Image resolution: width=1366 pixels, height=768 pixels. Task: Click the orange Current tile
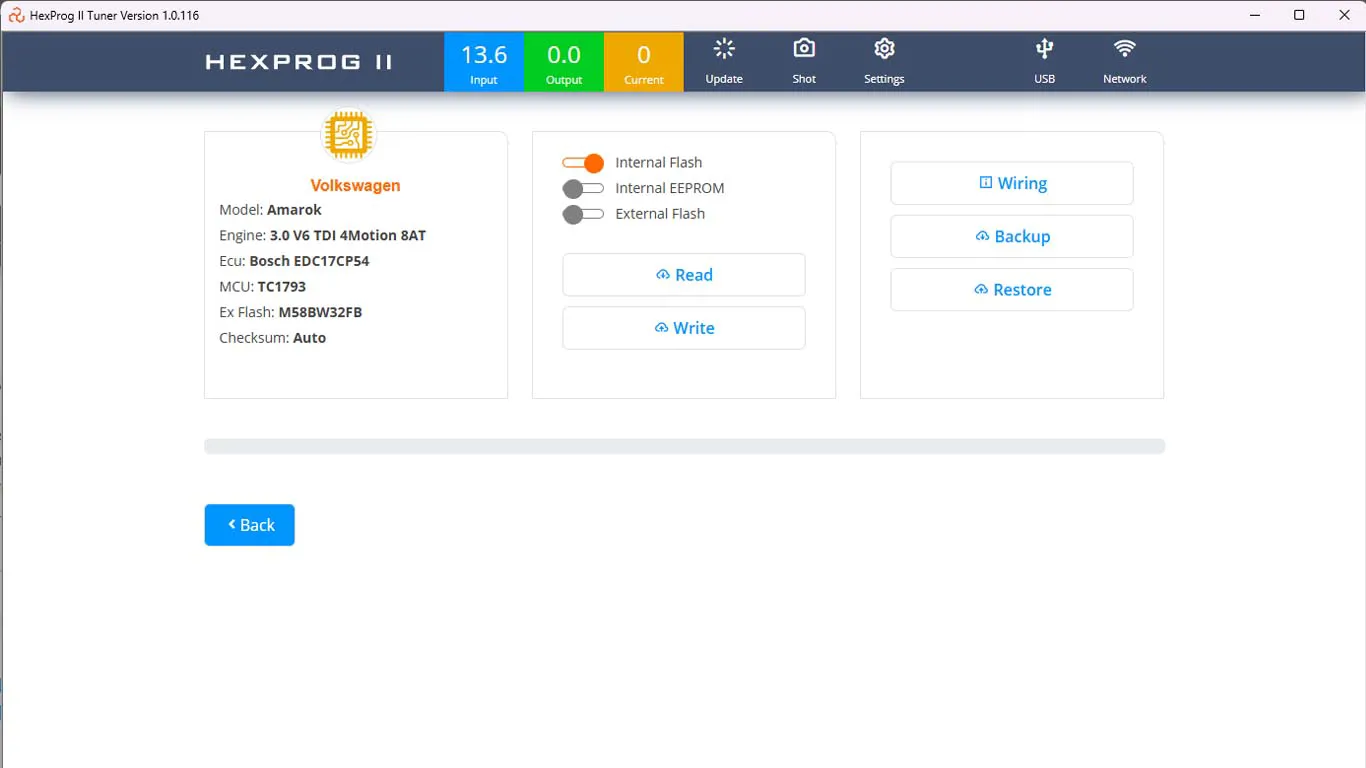point(644,62)
